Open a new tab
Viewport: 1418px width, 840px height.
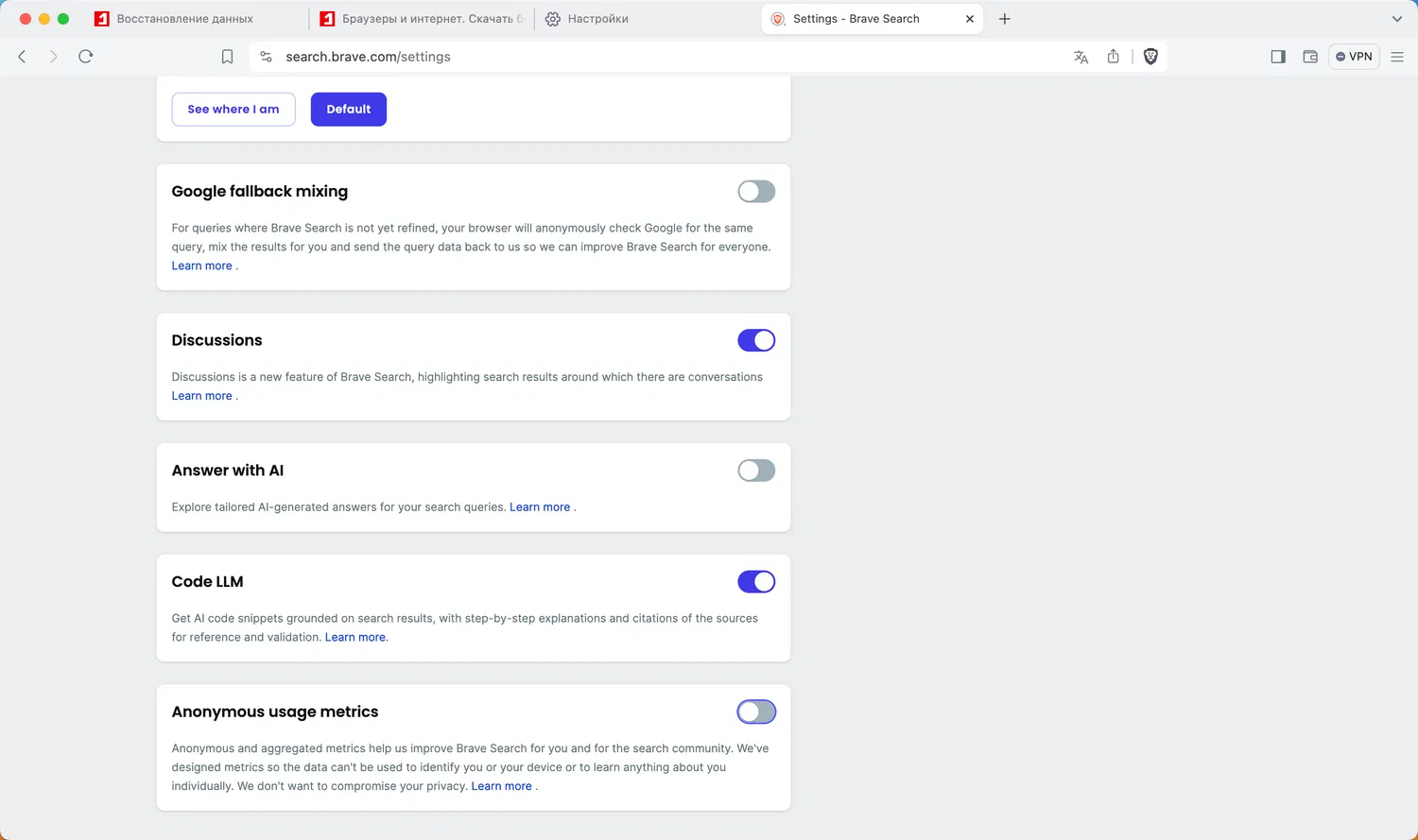click(1005, 19)
